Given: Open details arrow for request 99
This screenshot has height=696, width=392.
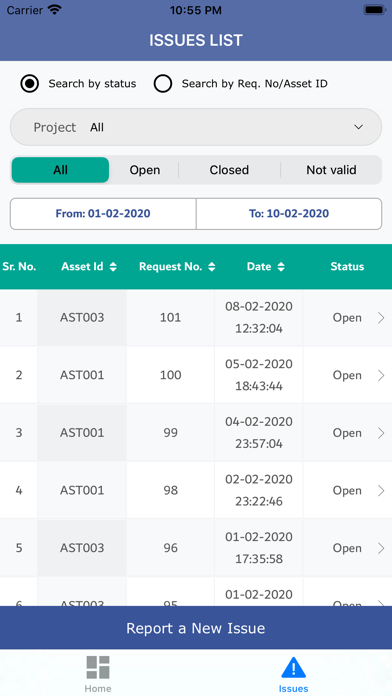Looking at the screenshot, I should tap(381, 433).
